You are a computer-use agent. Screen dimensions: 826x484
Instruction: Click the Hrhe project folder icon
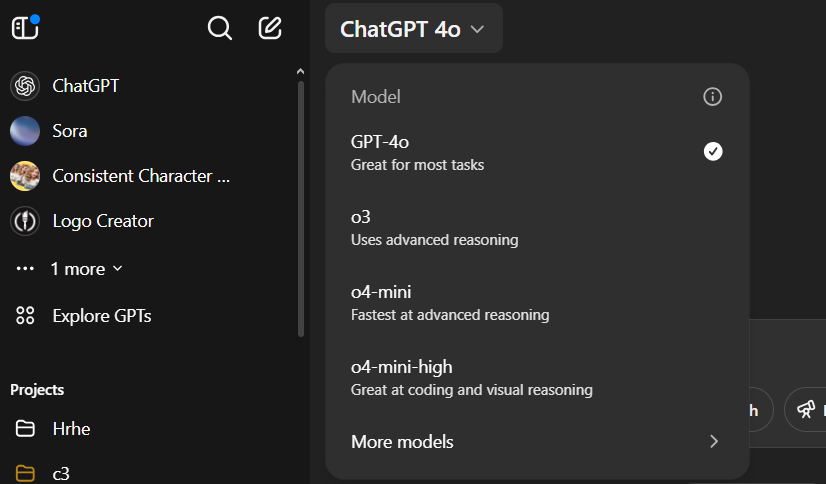[x=25, y=429]
